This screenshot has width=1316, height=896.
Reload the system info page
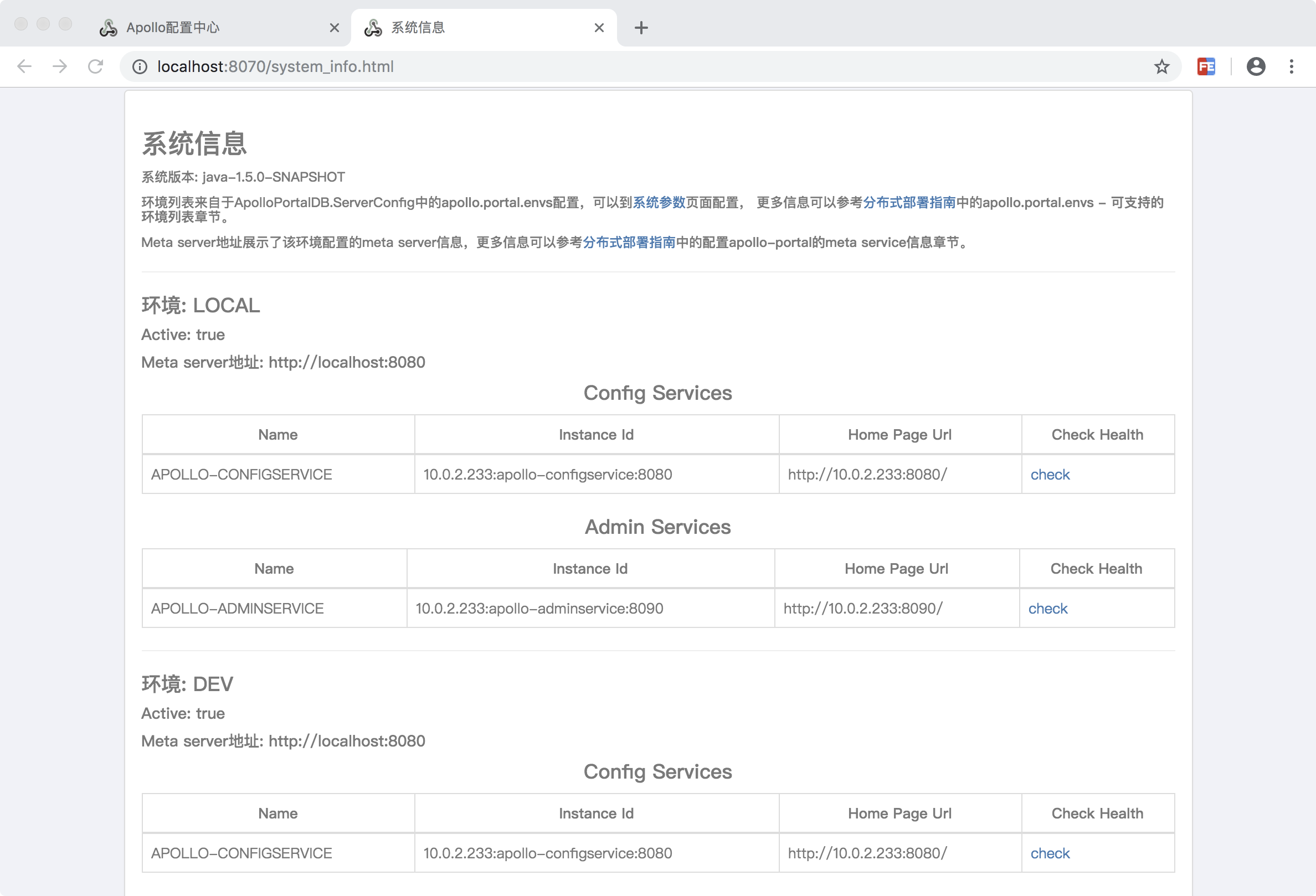coord(95,66)
